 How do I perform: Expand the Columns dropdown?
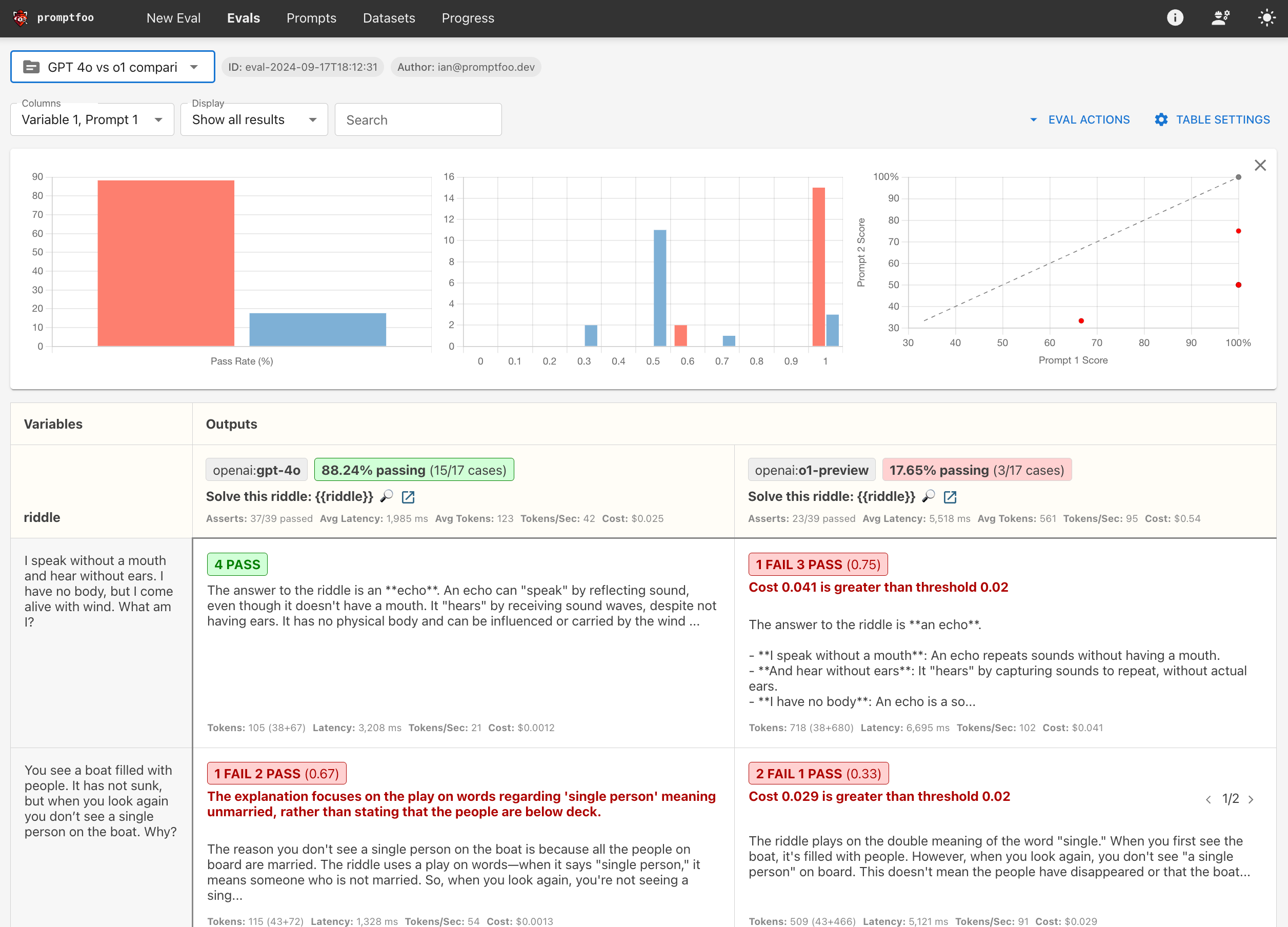pos(92,120)
